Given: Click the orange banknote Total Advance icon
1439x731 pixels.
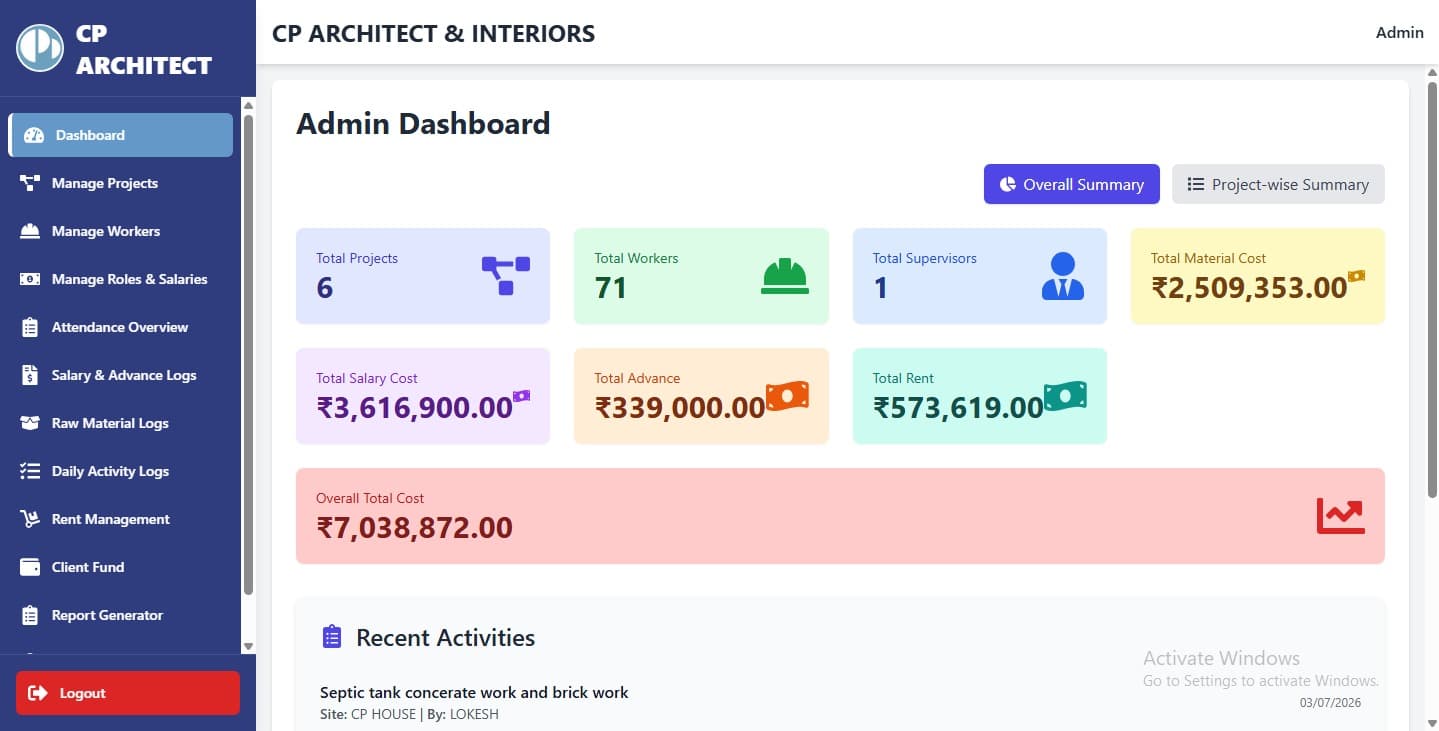Looking at the screenshot, I should click(x=787, y=396).
